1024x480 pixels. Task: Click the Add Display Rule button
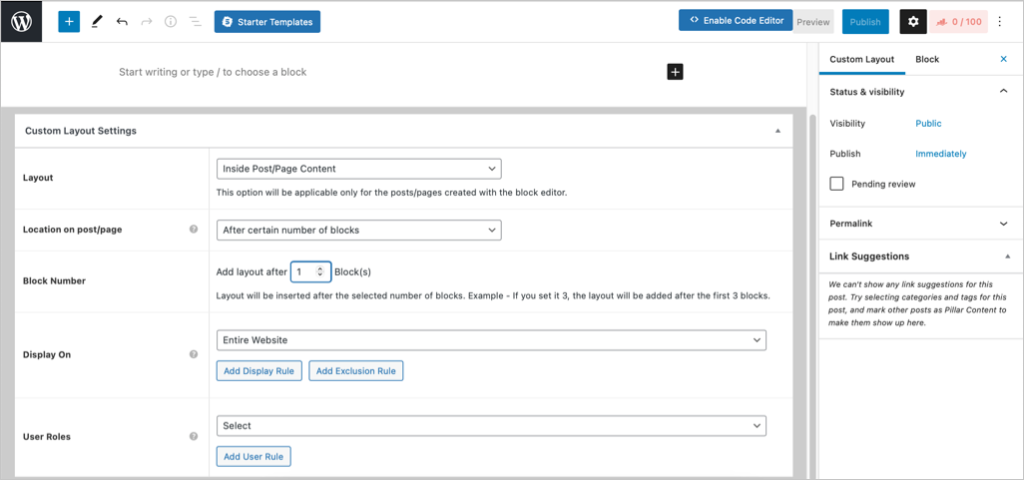click(258, 371)
